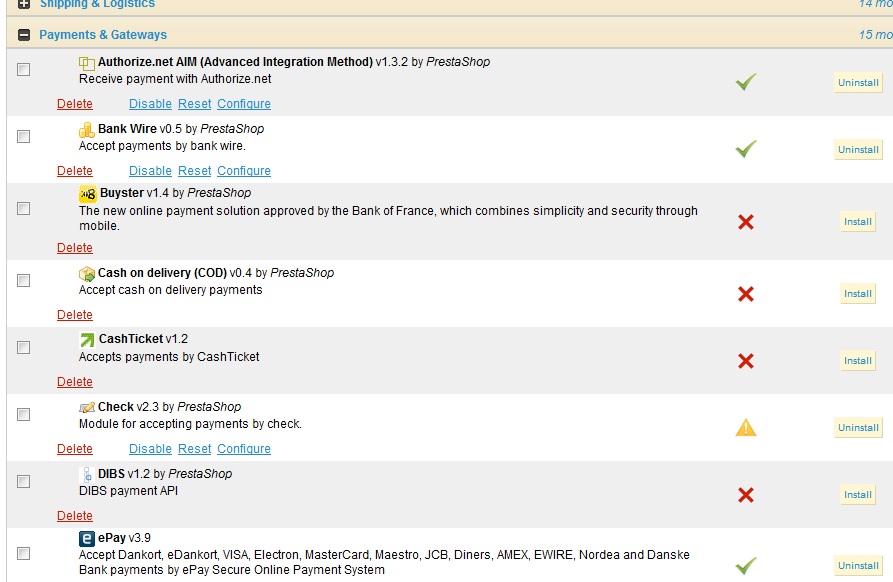Click the Cash on delivery module icon

click(87, 274)
